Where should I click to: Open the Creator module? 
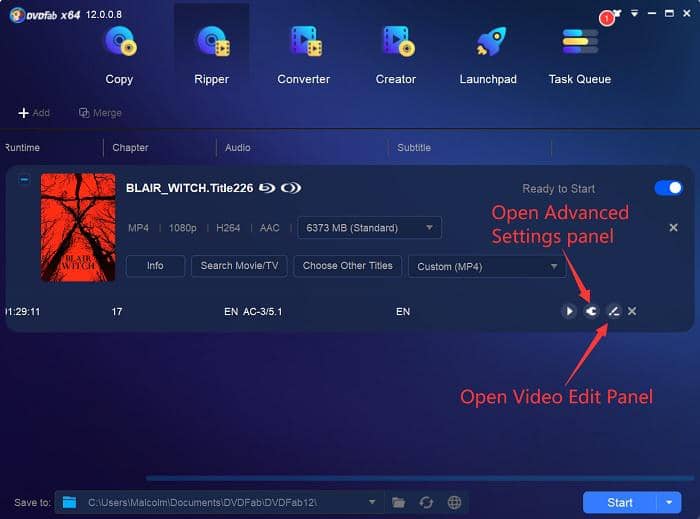(396, 54)
